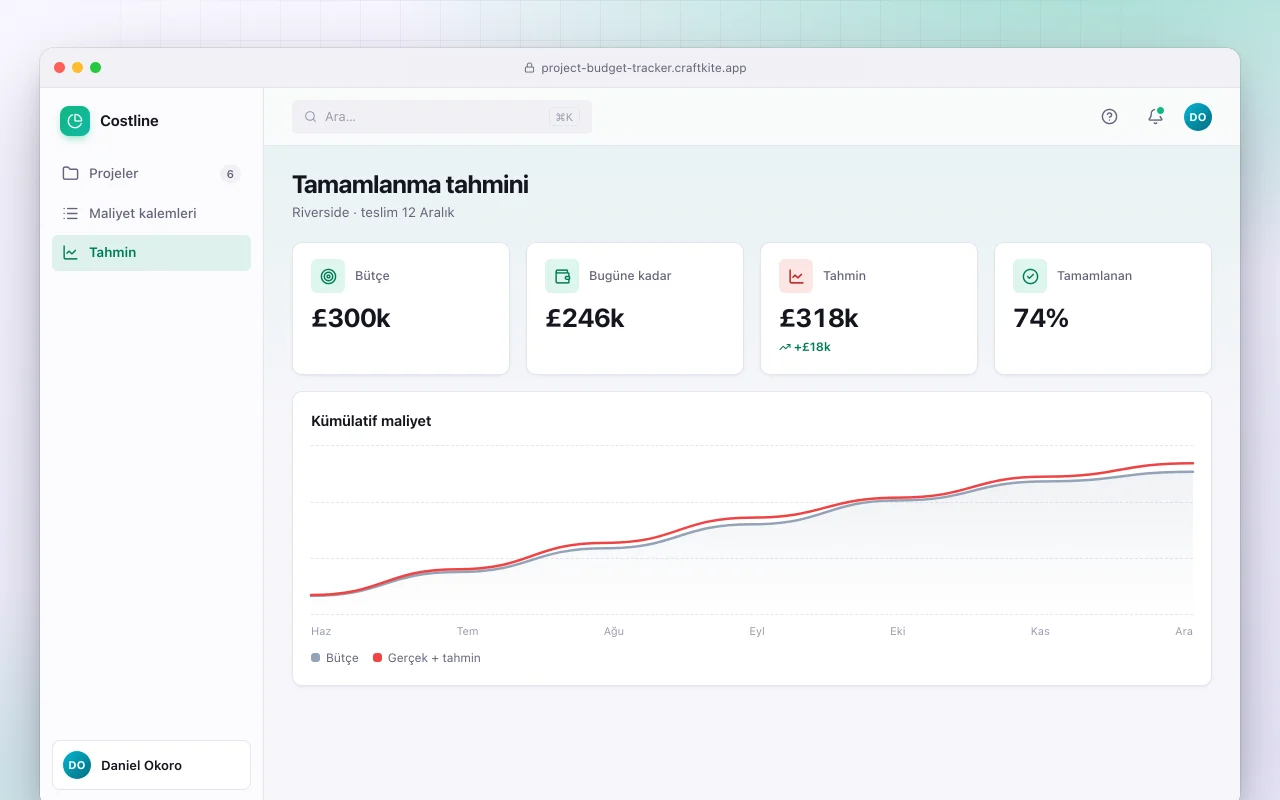Click the Eyl axis label
The image size is (1280, 800).
(757, 631)
